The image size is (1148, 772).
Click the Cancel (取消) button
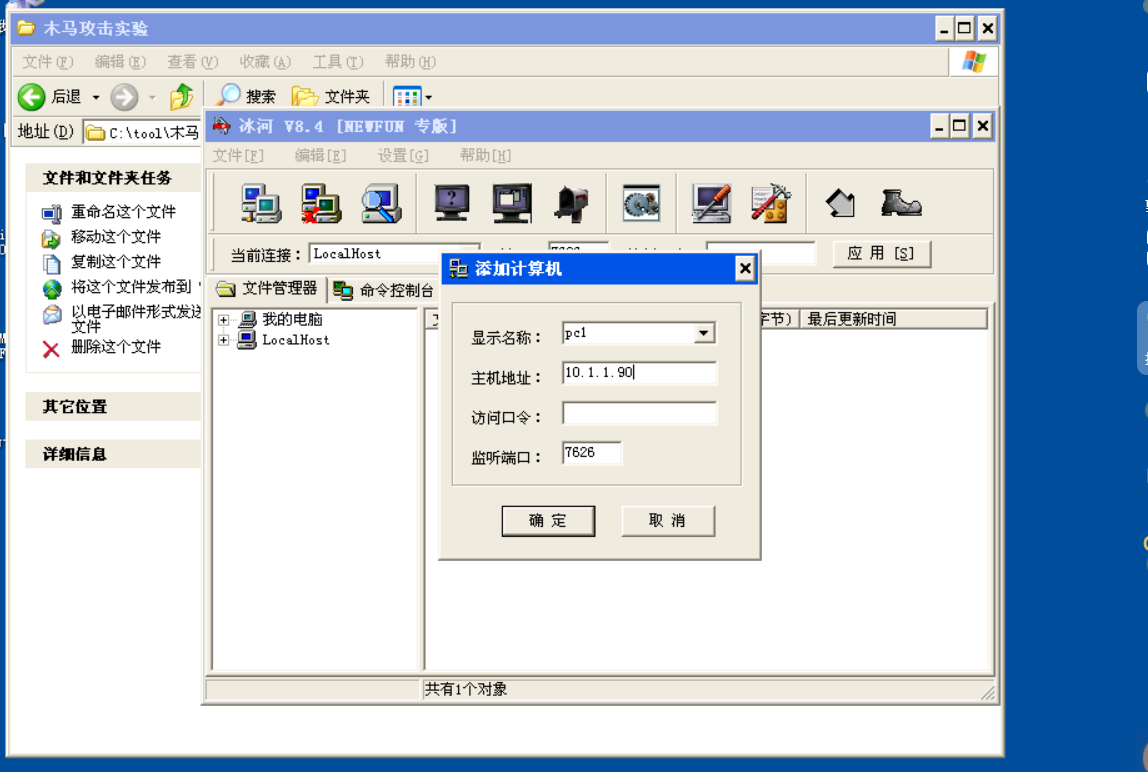point(668,521)
